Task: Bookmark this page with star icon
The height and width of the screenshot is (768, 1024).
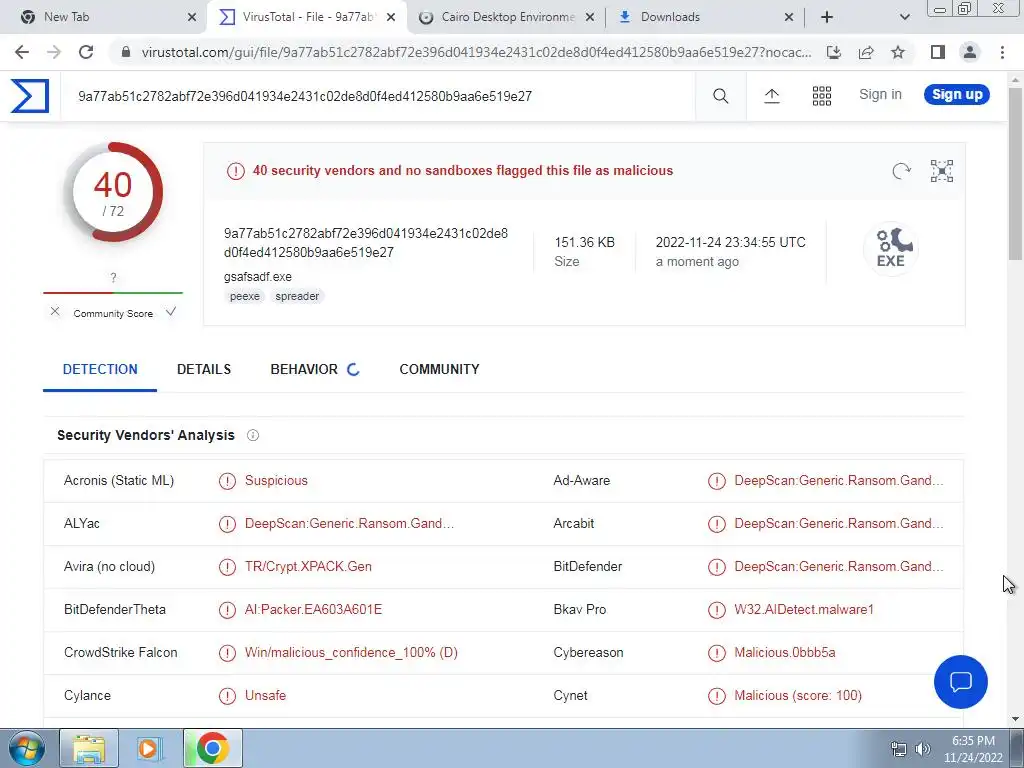Action: 898,52
